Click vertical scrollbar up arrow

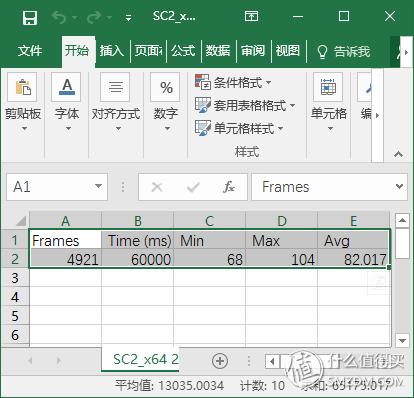pos(402,220)
